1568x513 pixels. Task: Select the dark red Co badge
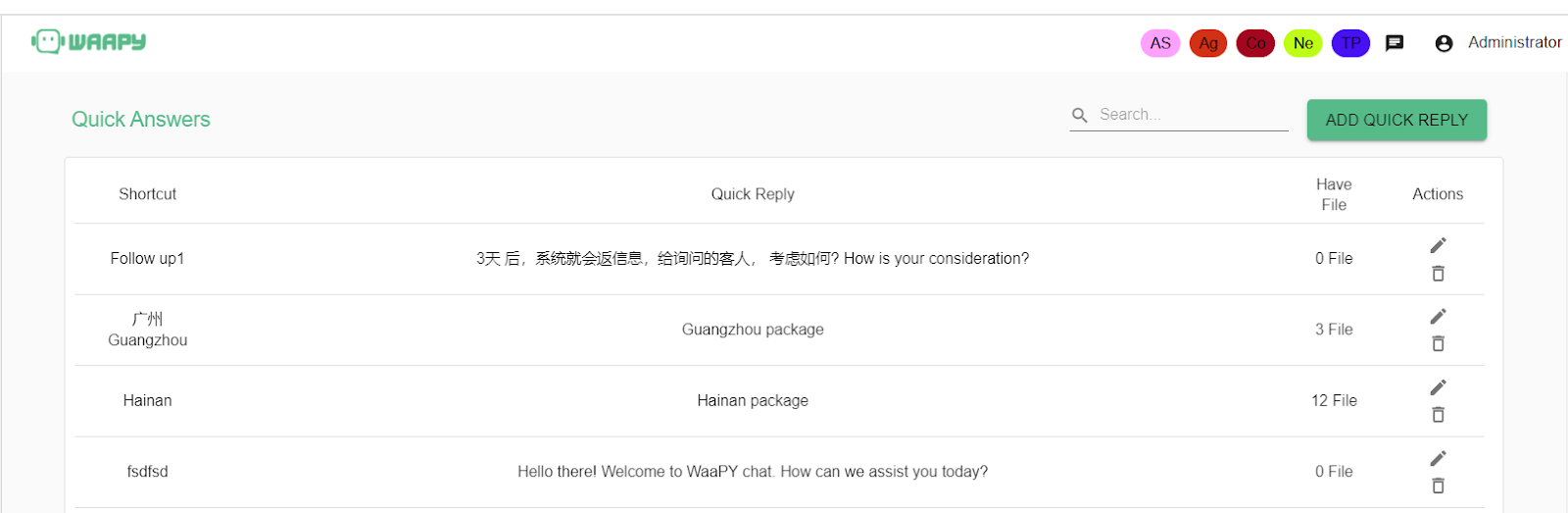pyautogui.click(x=1255, y=43)
